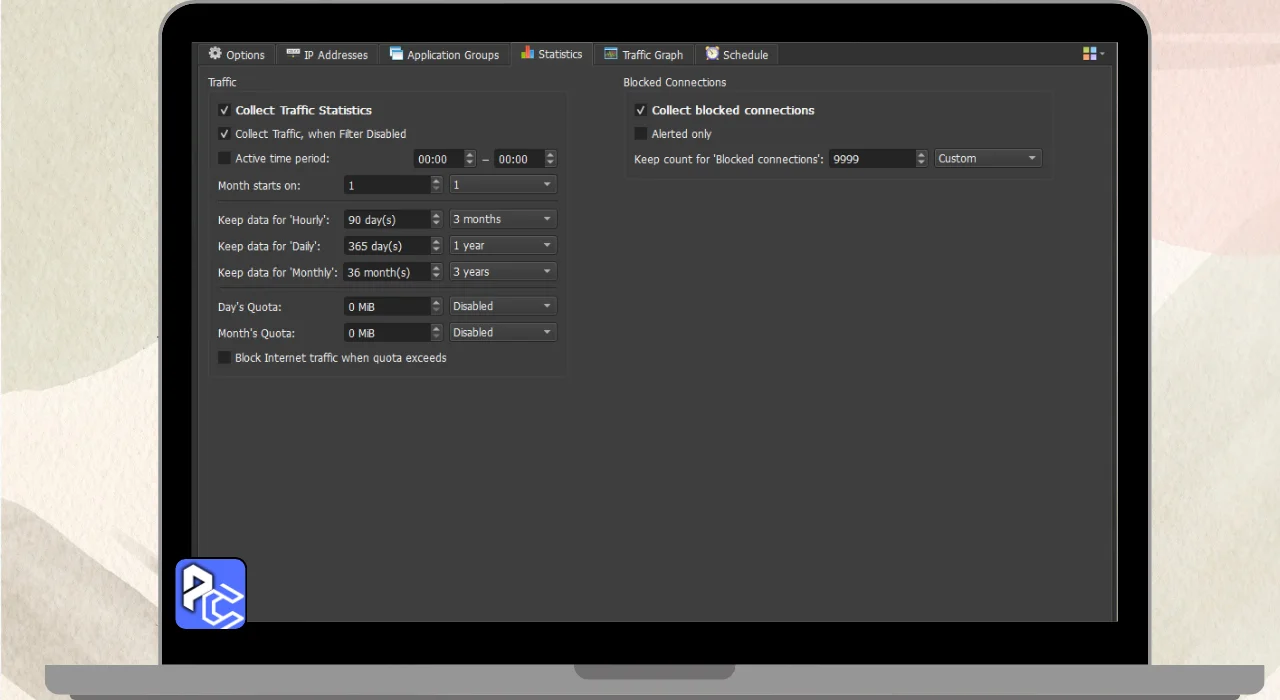Click the Schedule alarm clock icon

(x=712, y=54)
